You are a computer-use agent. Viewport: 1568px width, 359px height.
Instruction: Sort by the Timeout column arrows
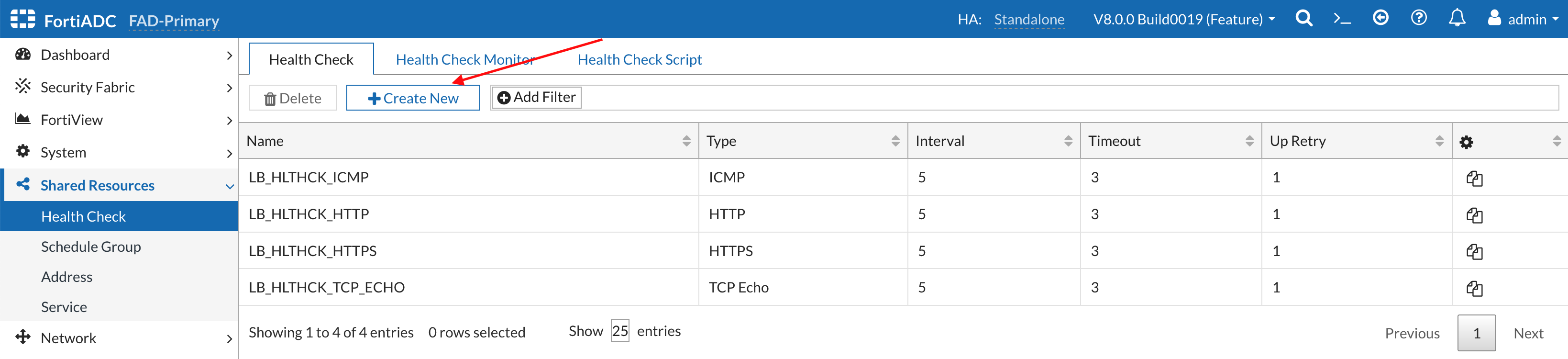pyautogui.click(x=1249, y=141)
